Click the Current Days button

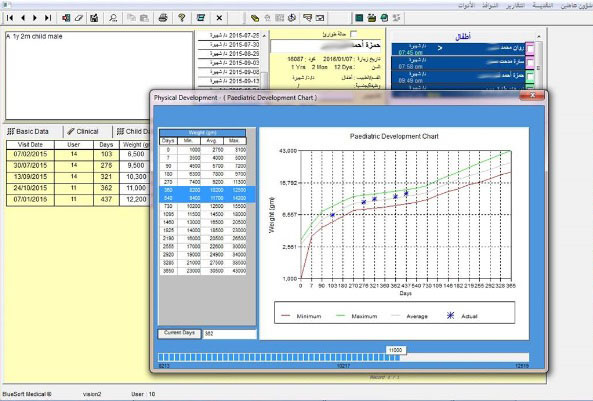(179, 333)
